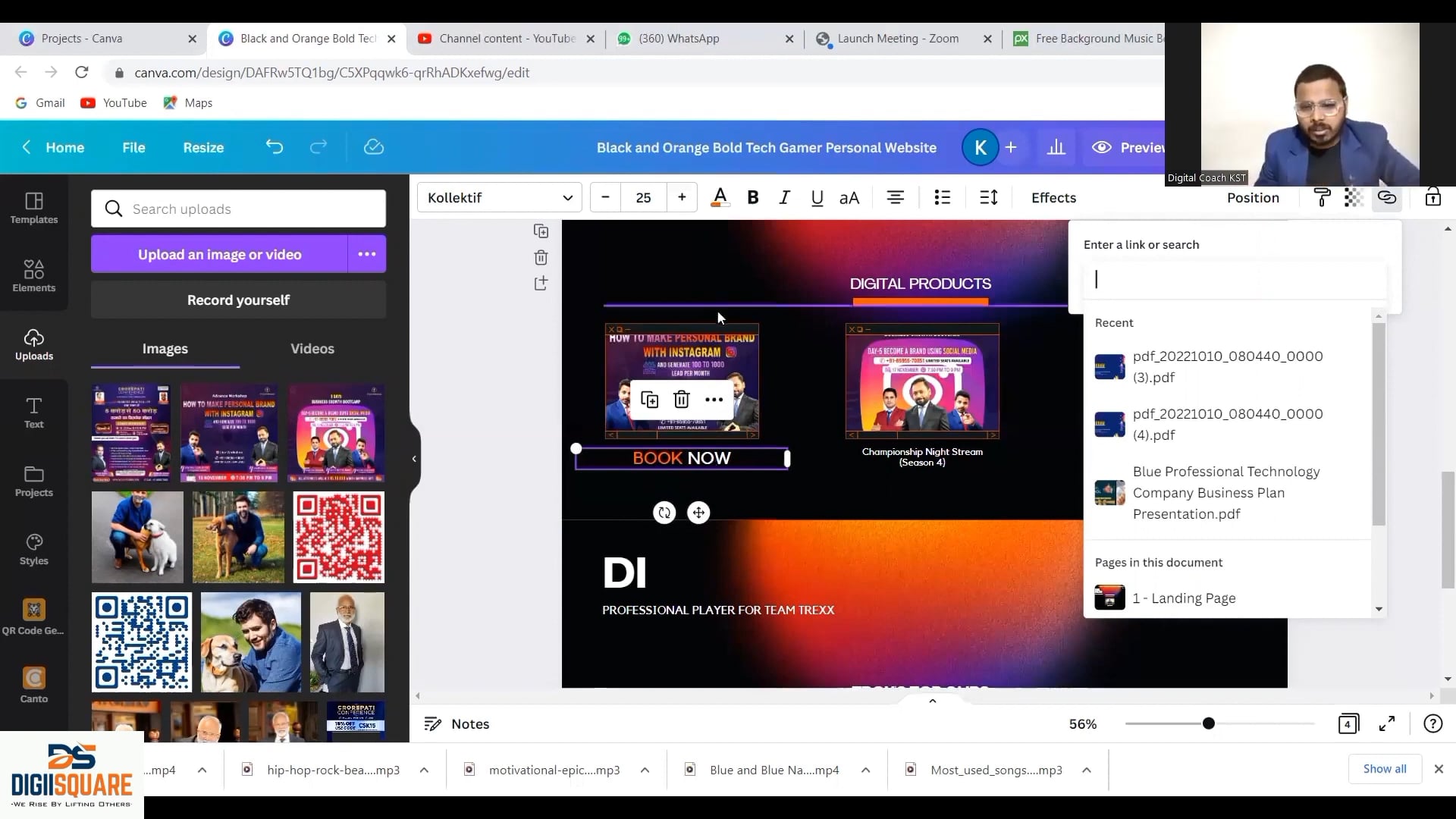Click the rotate handle below selection
Image resolution: width=1456 pixels, height=819 pixels.
(x=664, y=513)
